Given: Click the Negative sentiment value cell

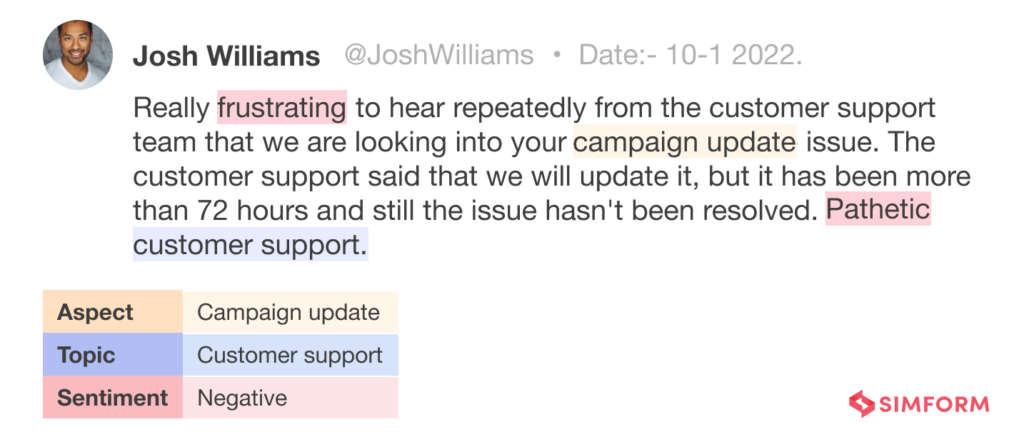Looking at the screenshot, I should click(243, 398).
